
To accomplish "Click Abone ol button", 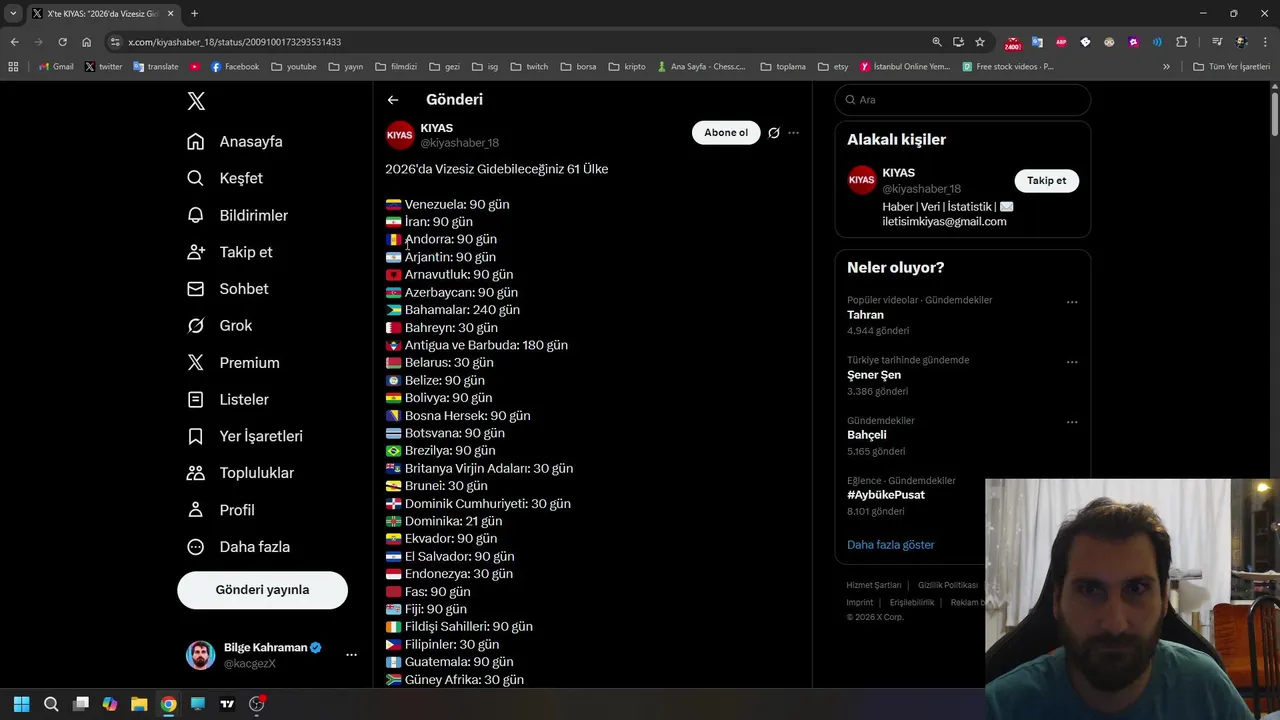I will coord(726,133).
